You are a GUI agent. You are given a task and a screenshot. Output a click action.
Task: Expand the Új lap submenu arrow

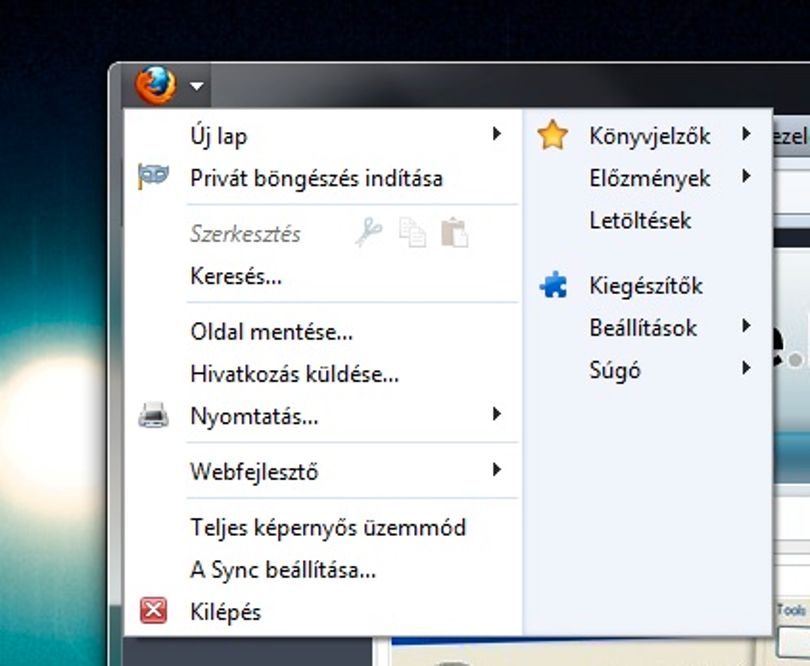click(496, 134)
